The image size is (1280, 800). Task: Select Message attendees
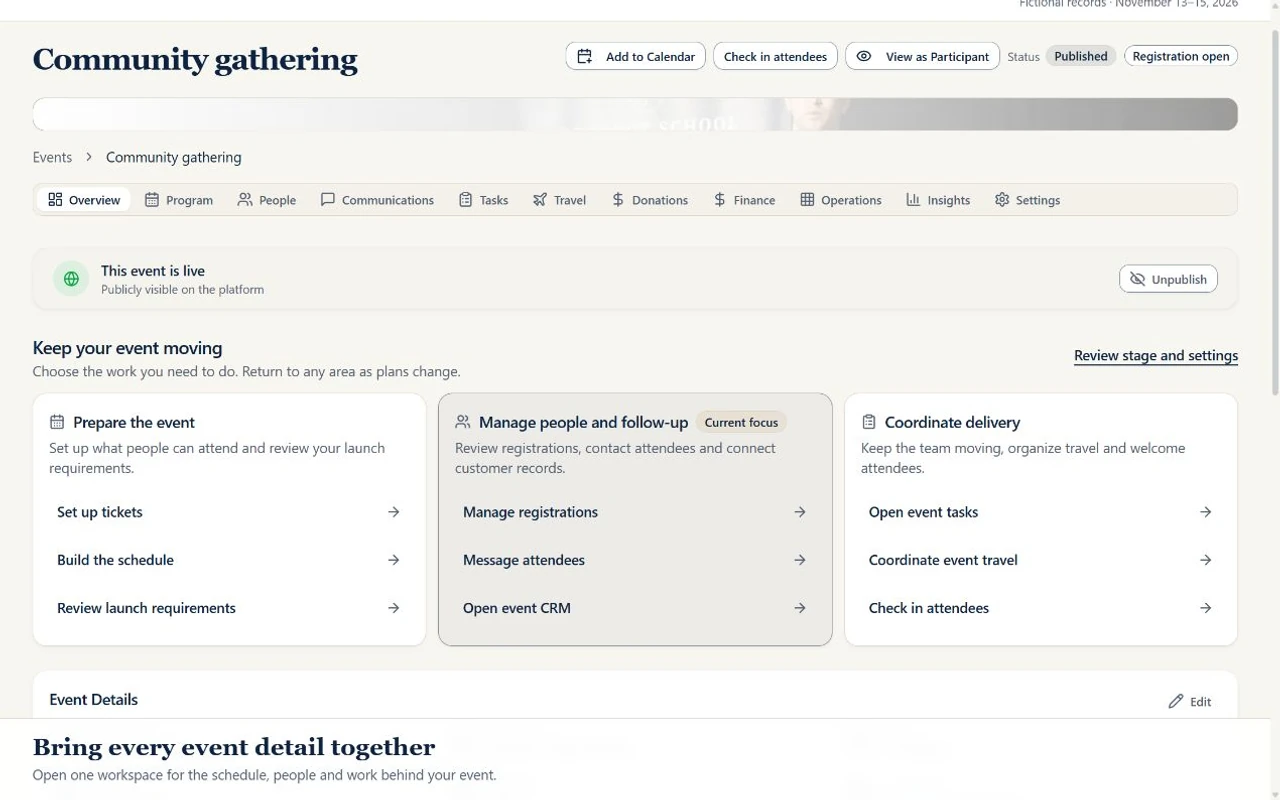click(635, 560)
